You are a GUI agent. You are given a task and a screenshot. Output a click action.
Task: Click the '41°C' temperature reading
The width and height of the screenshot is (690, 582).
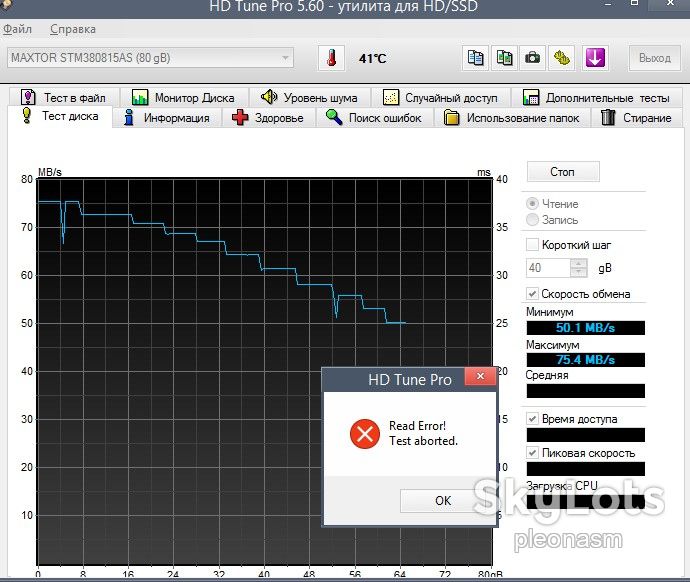coord(372,58)
